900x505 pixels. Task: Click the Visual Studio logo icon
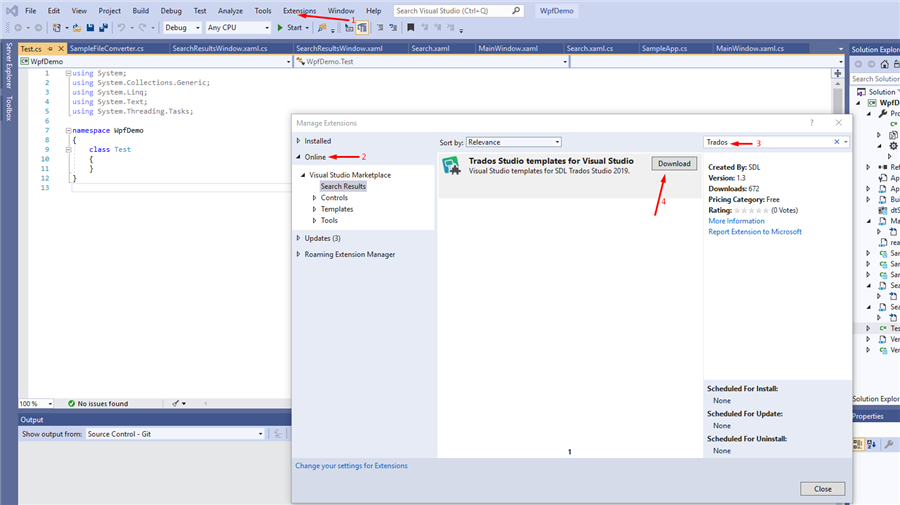tap(11, 10)
